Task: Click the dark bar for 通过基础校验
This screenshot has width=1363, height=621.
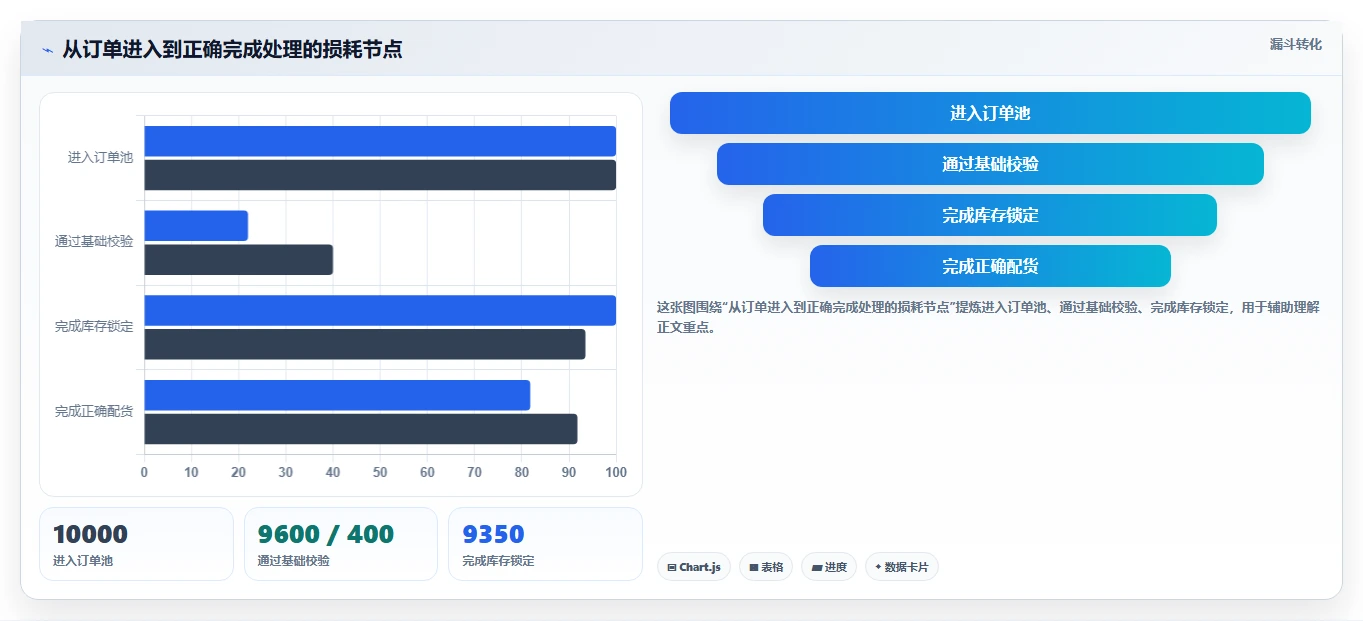Action: (239, 260)
